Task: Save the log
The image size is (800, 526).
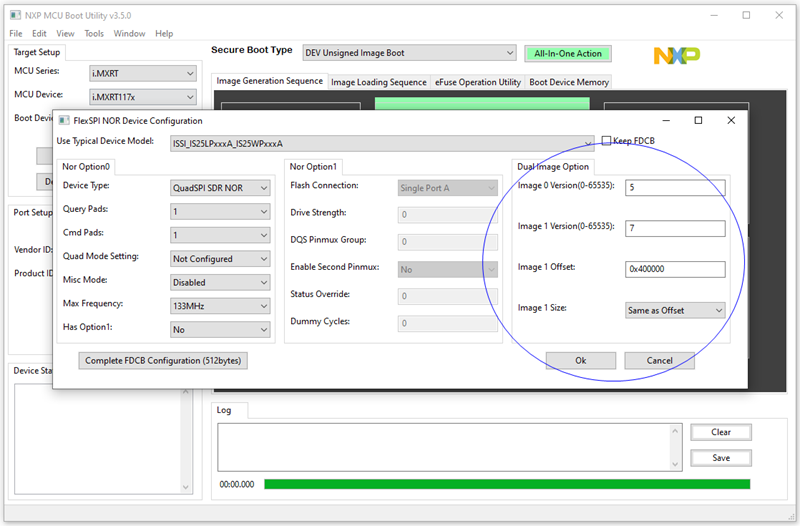Action: click(x=721, y=458)
